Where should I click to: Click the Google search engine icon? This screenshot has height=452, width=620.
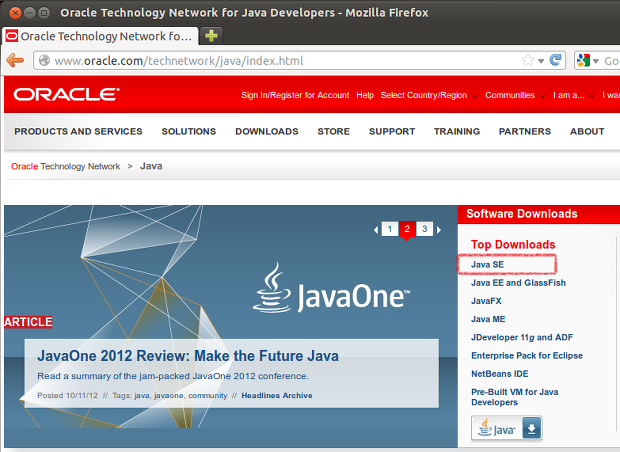click(x=583, y=61)
